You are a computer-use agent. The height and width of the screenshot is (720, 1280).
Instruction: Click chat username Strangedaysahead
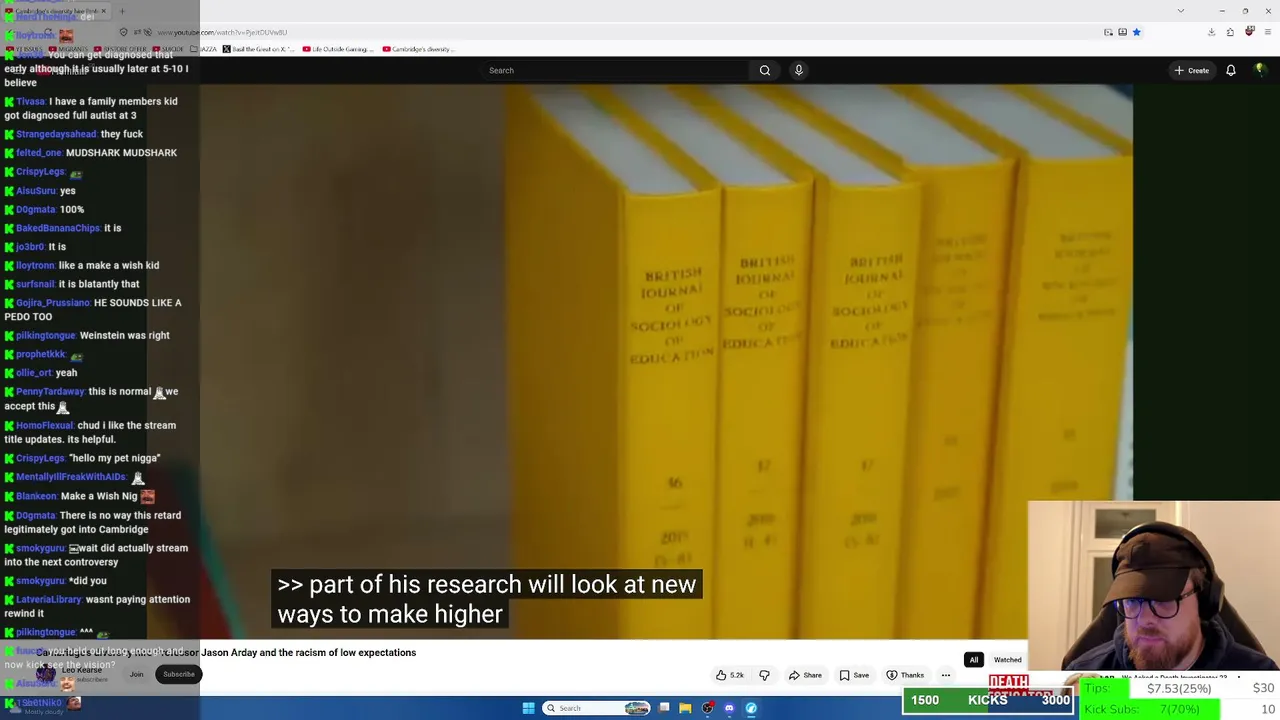pyautogui.click(x=56, y=134)
